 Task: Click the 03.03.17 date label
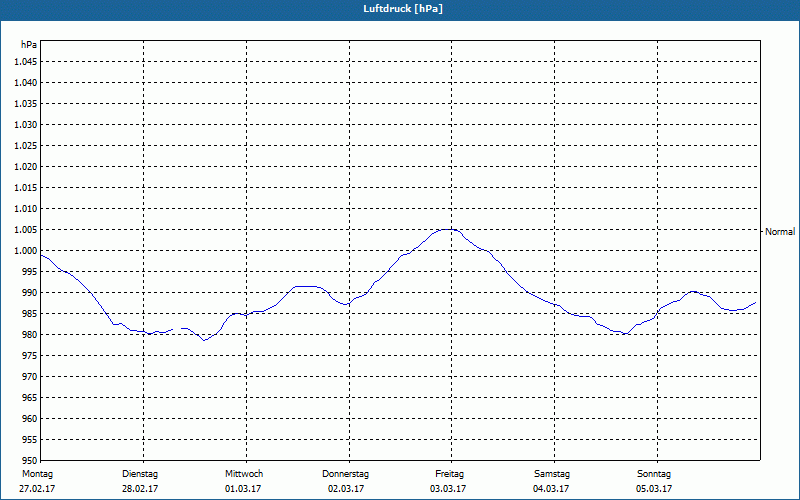[448, 489]
